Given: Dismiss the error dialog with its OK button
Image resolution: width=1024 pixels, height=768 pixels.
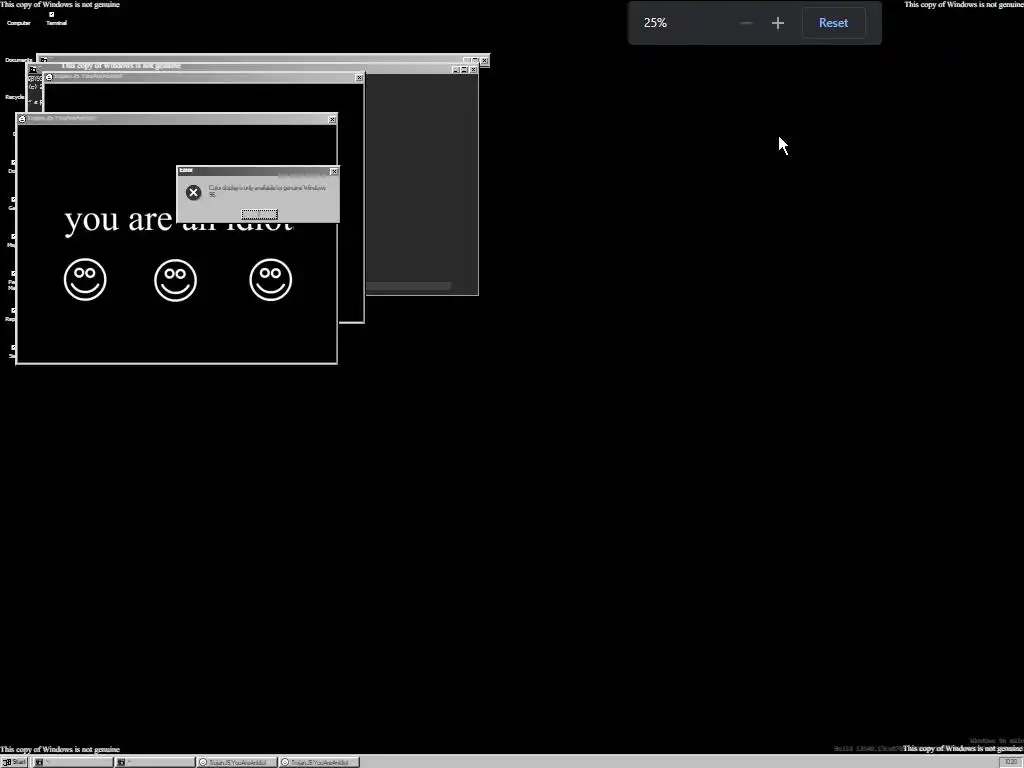Looking at the screenshot, I should [259, 214].
